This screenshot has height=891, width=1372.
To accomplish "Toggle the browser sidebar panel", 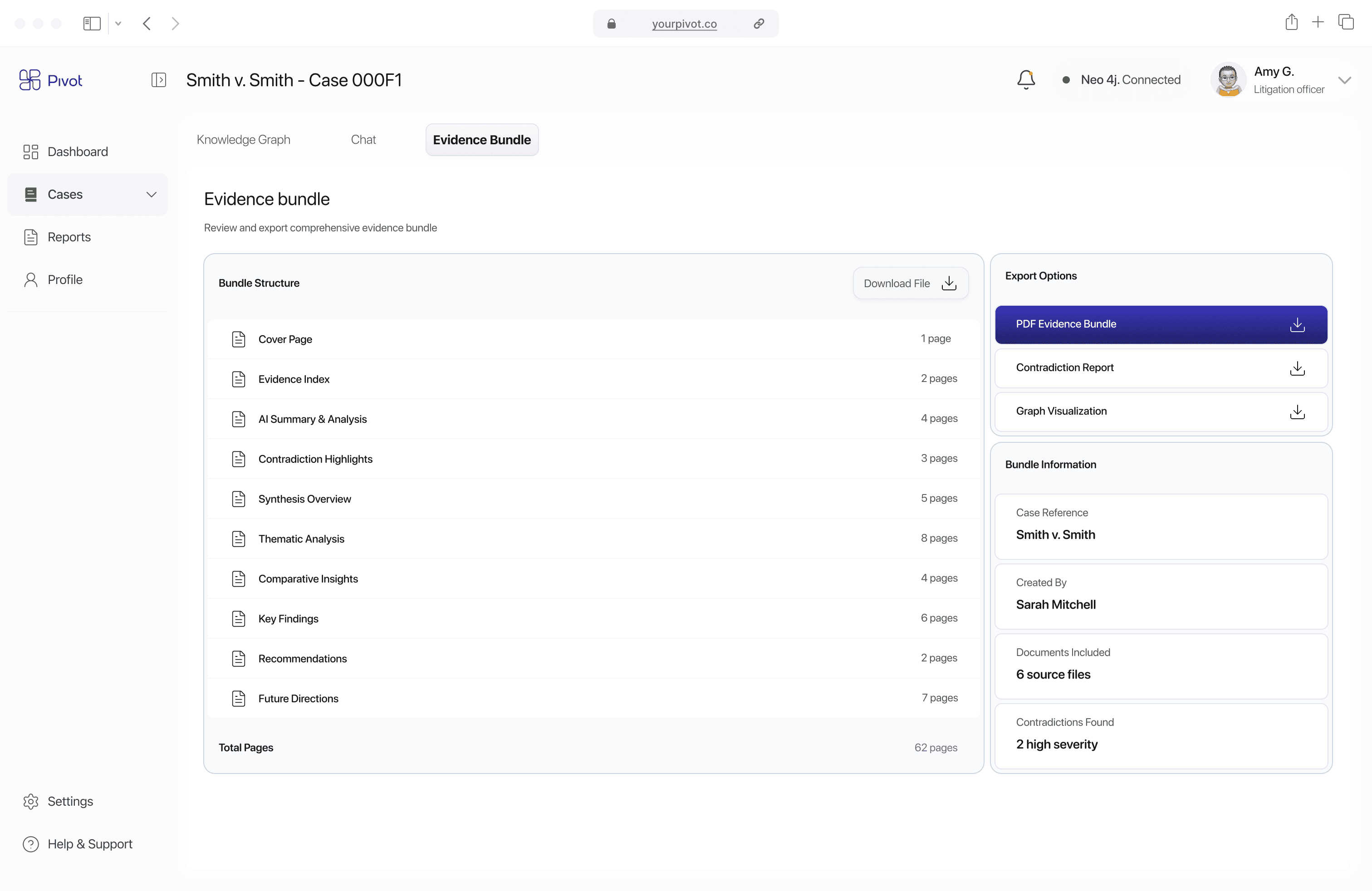I will [x=92, y=24].
